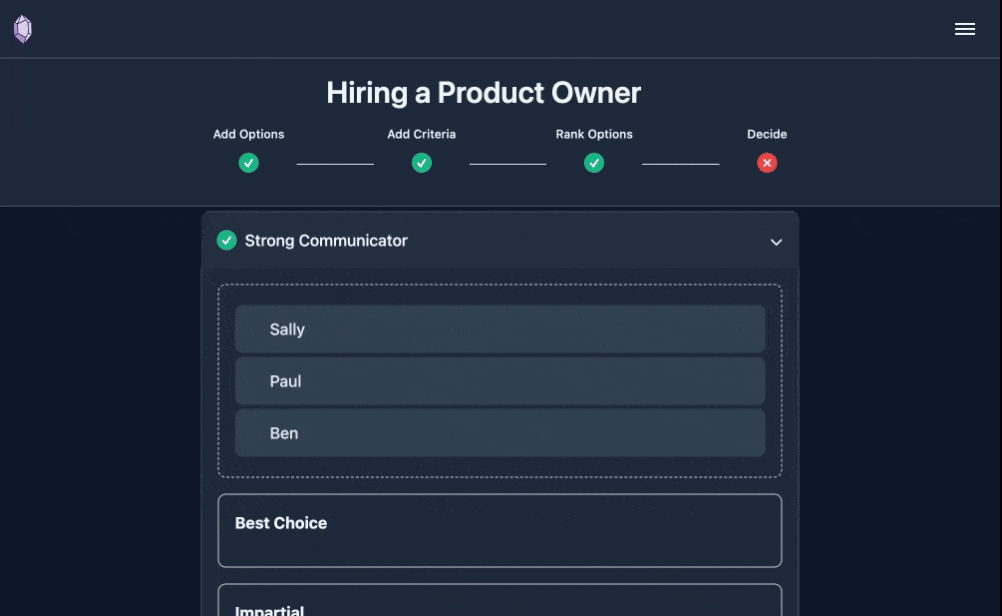The image size is (1002, 616).
Task: Click the green check under Rank Options
Action: pyautogui.click(x=594, y=163)
